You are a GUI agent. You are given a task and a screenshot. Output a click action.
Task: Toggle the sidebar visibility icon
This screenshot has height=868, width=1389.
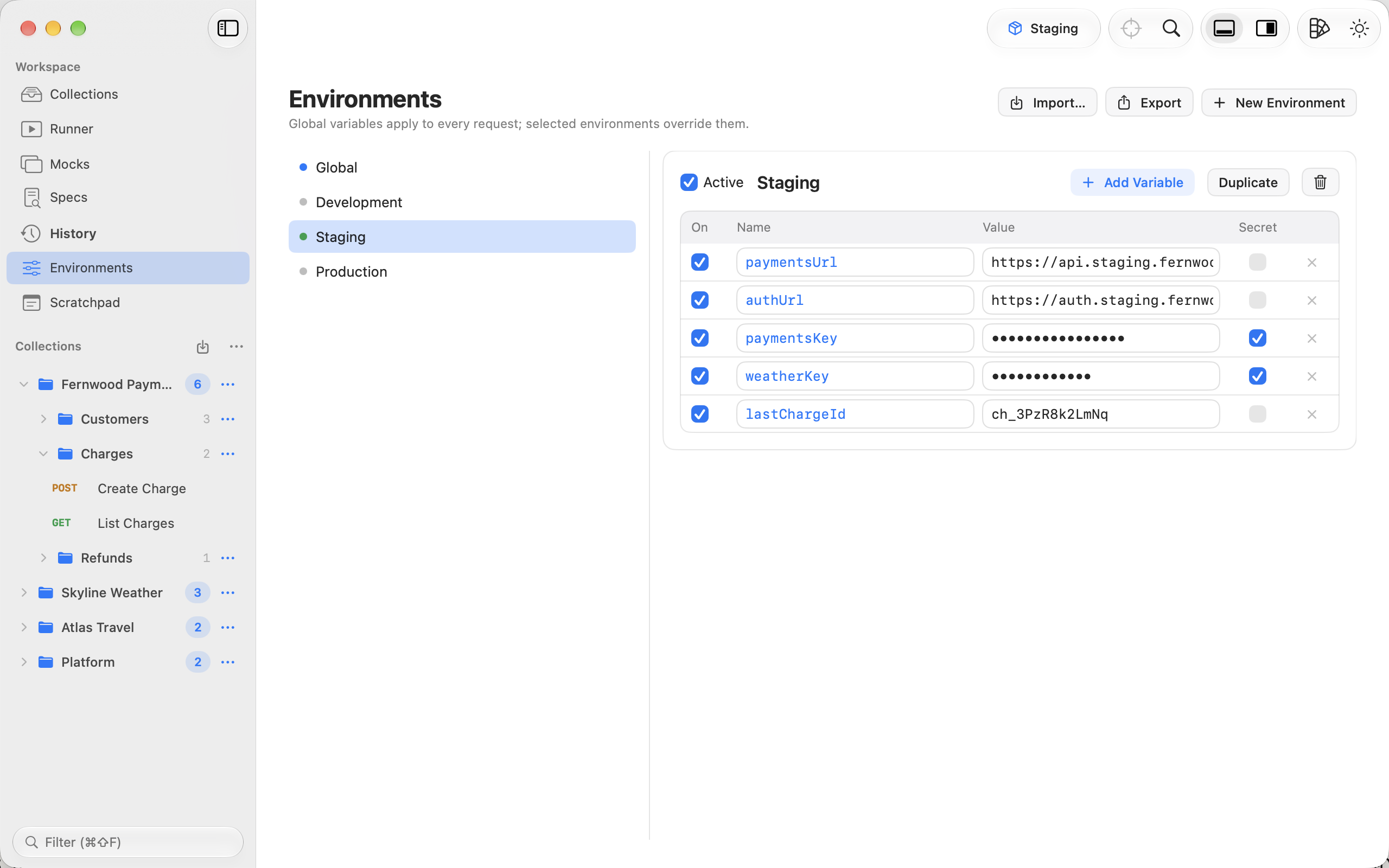point(228,28)
